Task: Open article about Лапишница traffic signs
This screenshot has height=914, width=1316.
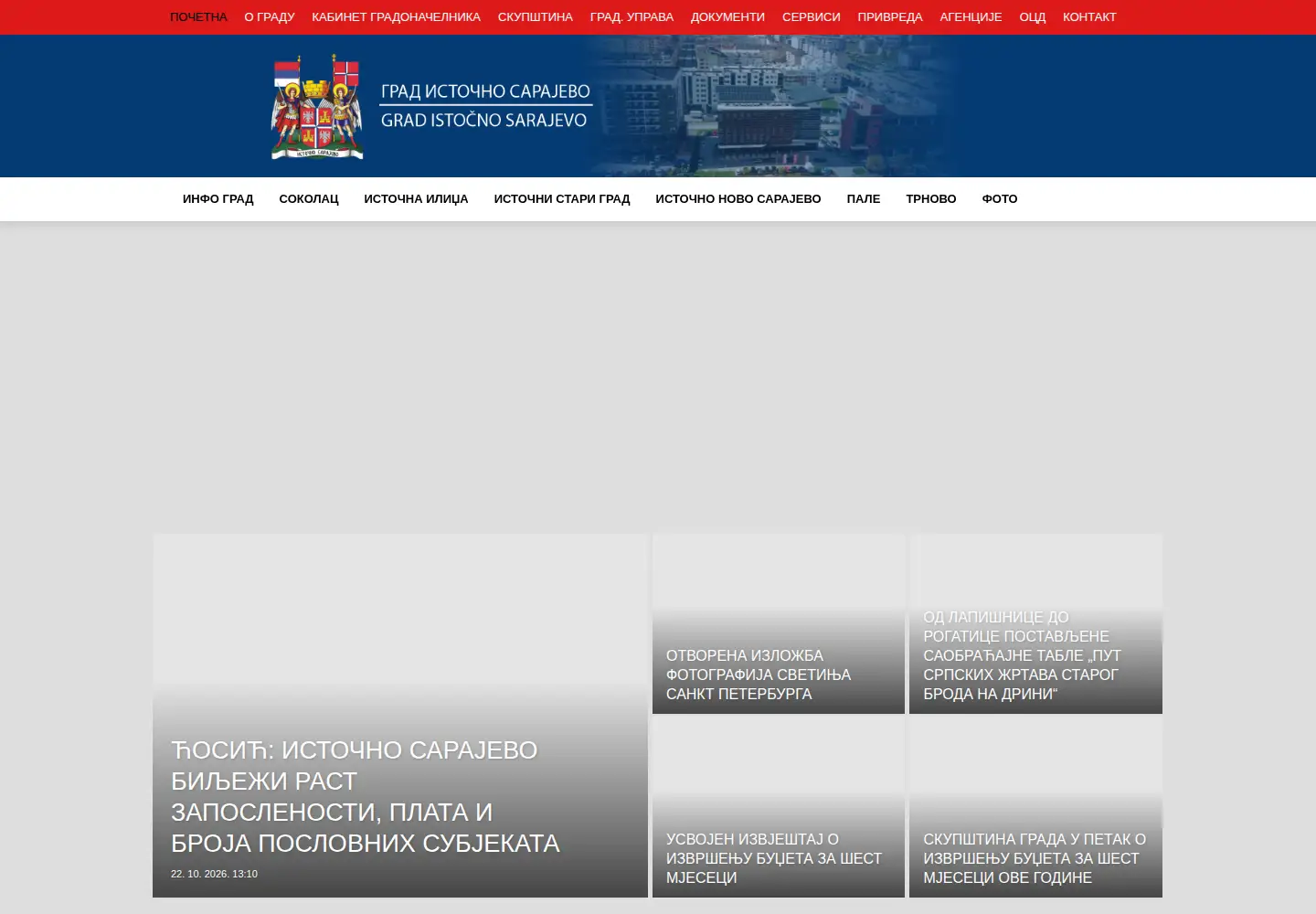Action: [x=1022, y=655]
